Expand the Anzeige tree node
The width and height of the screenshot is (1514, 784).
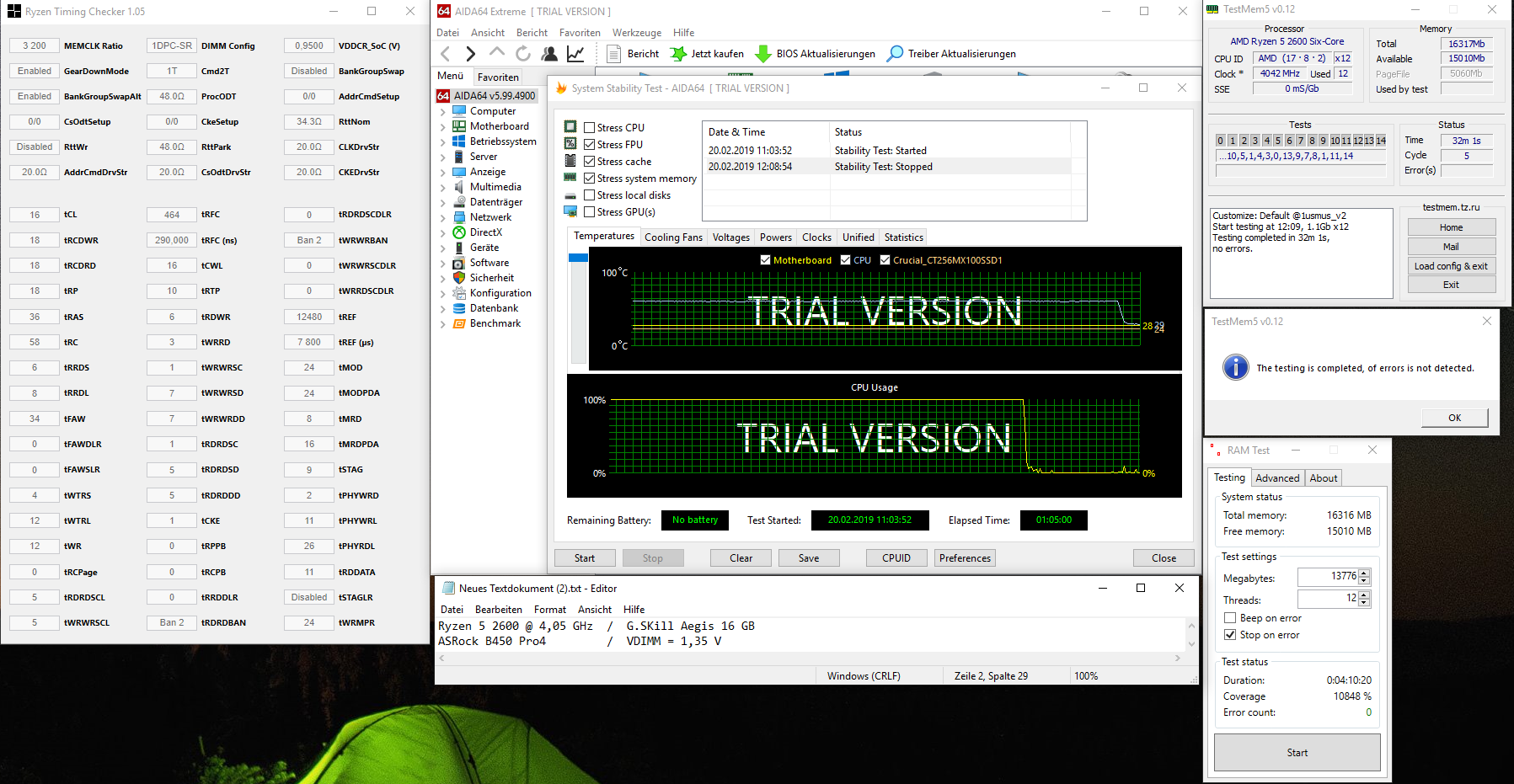(443, 172)
